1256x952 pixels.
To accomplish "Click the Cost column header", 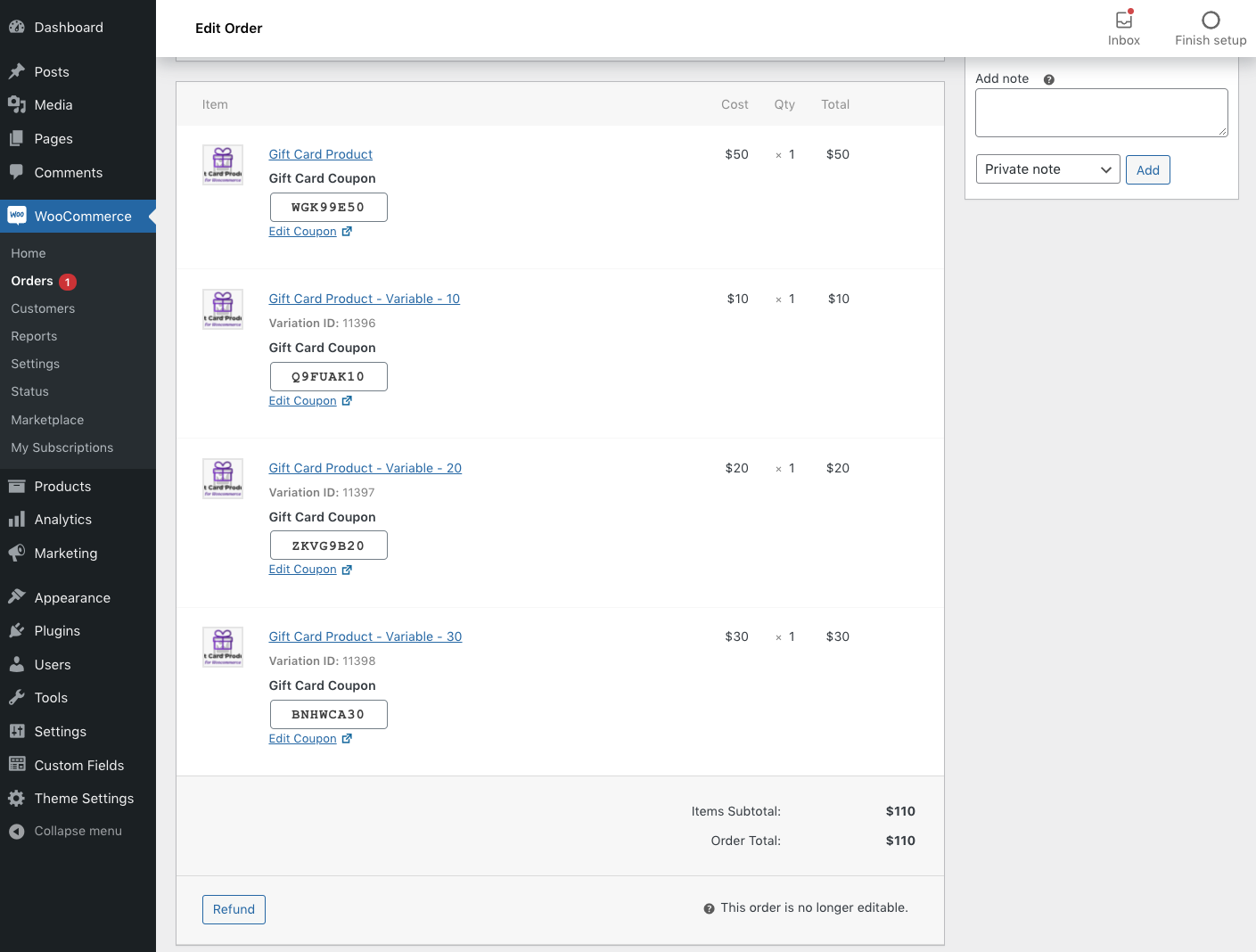I will pos(735,104).
